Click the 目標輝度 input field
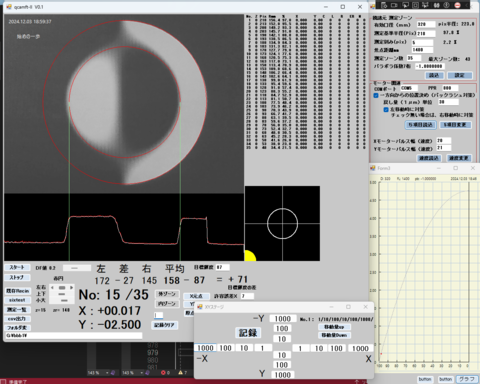 pyautogui.click(x=222, y=267)
